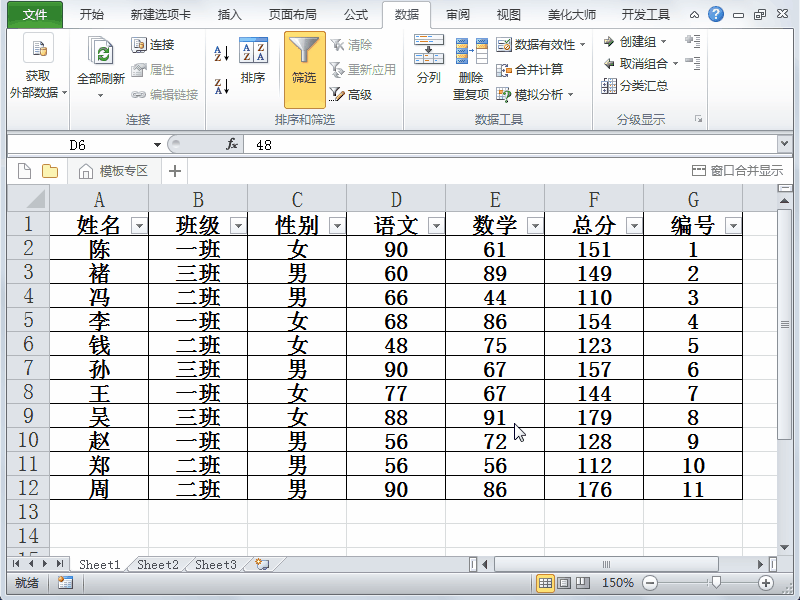
Task: Open Get External Data menu
Action: [x=38, y=66]
